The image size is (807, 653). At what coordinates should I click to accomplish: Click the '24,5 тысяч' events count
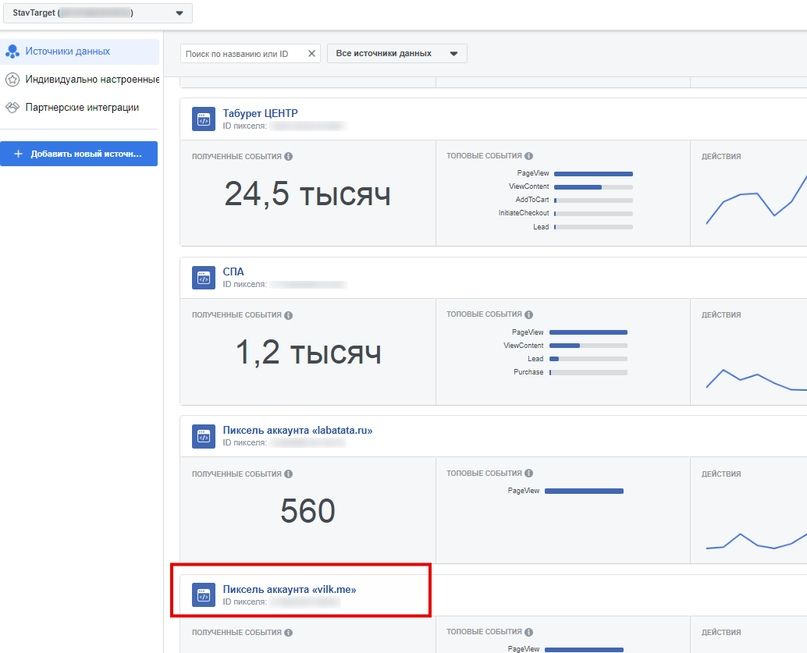point(307,195)
